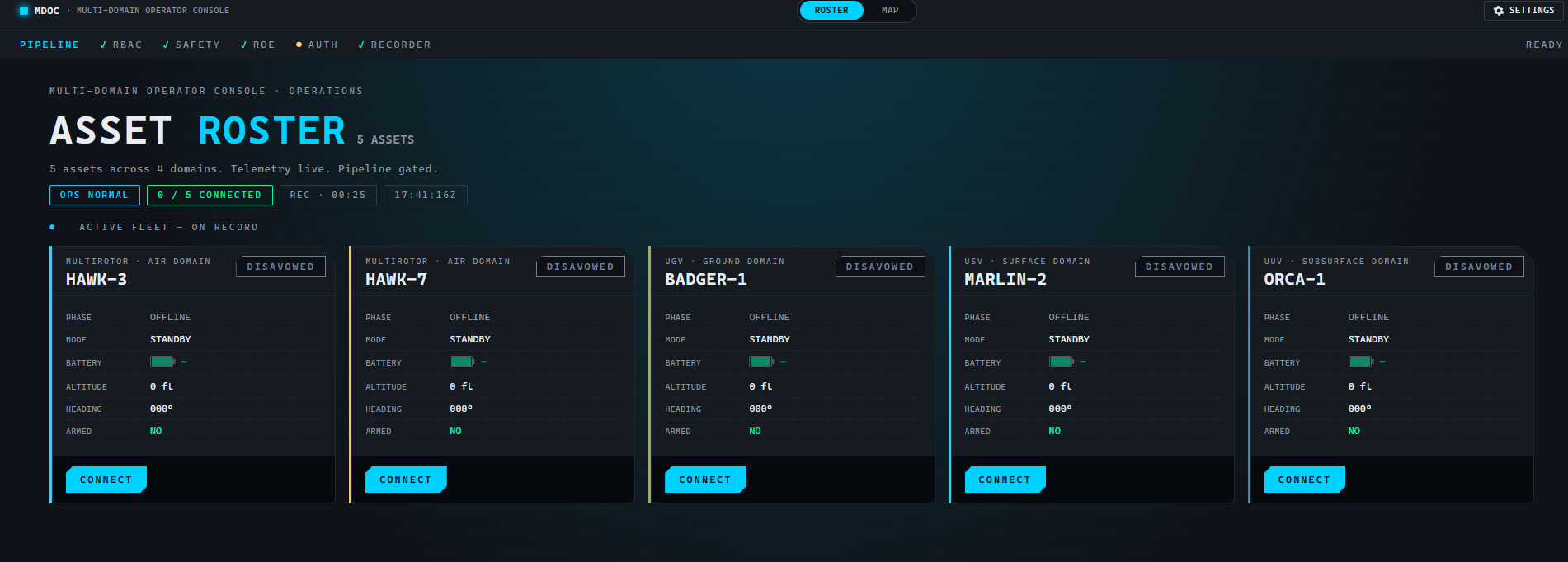This screenshot has height=562, width=1568.
Task: Select the RBAC pipeline step
Action: click(121, 45)
